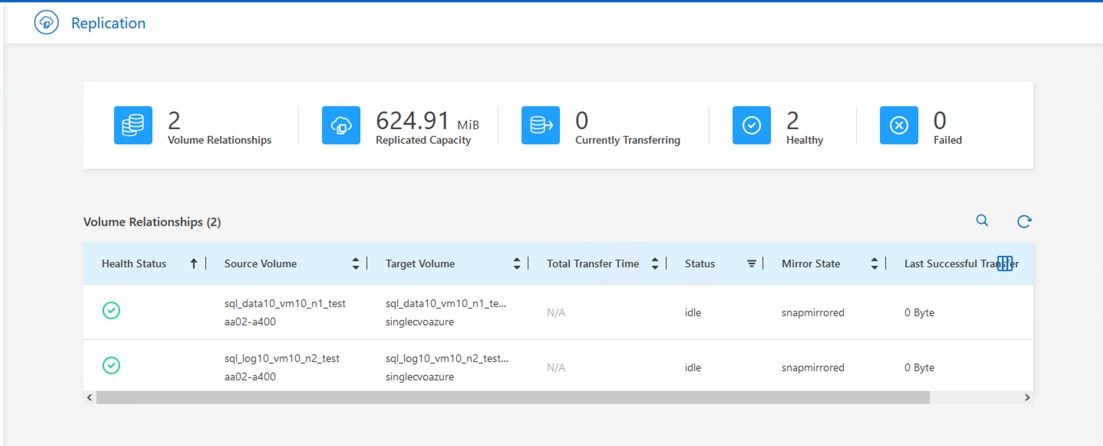This screenshot has height=446, width=1103.
Task: Click healthy status icon for sql_log10 row
Action: [111, 365]
